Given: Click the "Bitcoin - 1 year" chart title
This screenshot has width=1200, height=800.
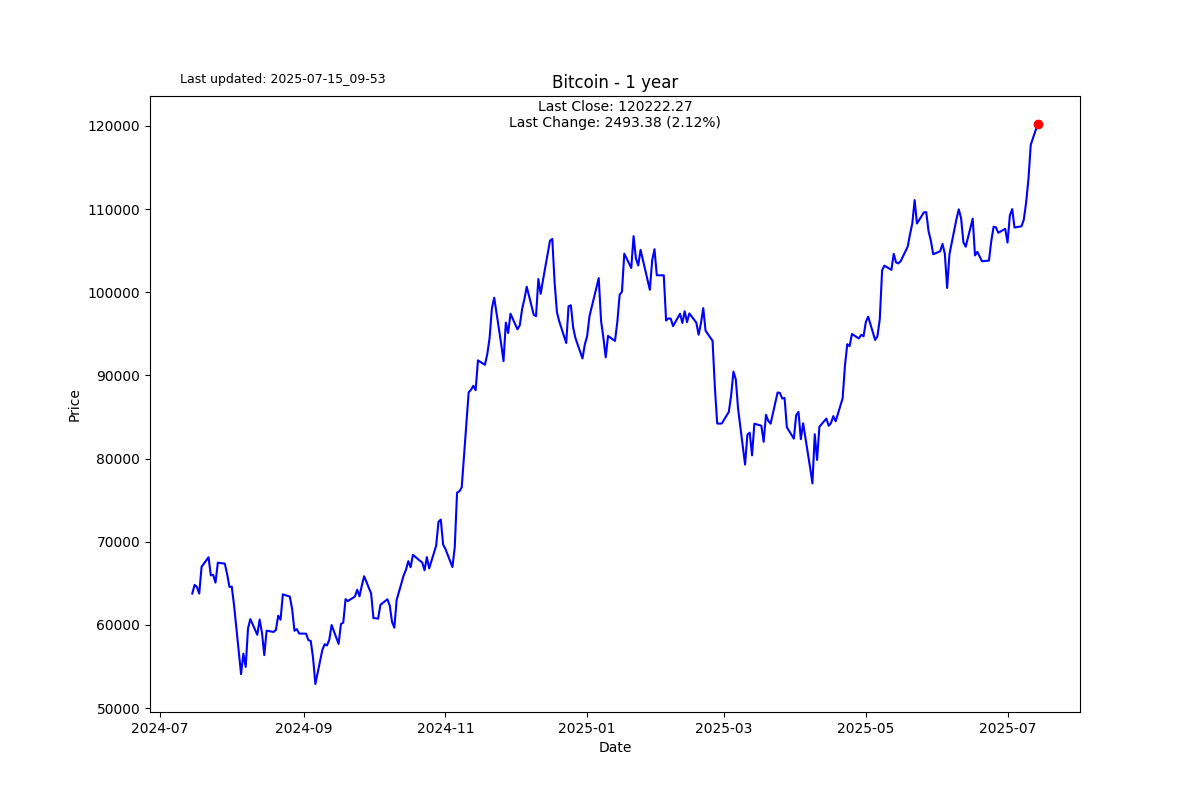Looking at the screenshot, I should click(x=615, y=82).
